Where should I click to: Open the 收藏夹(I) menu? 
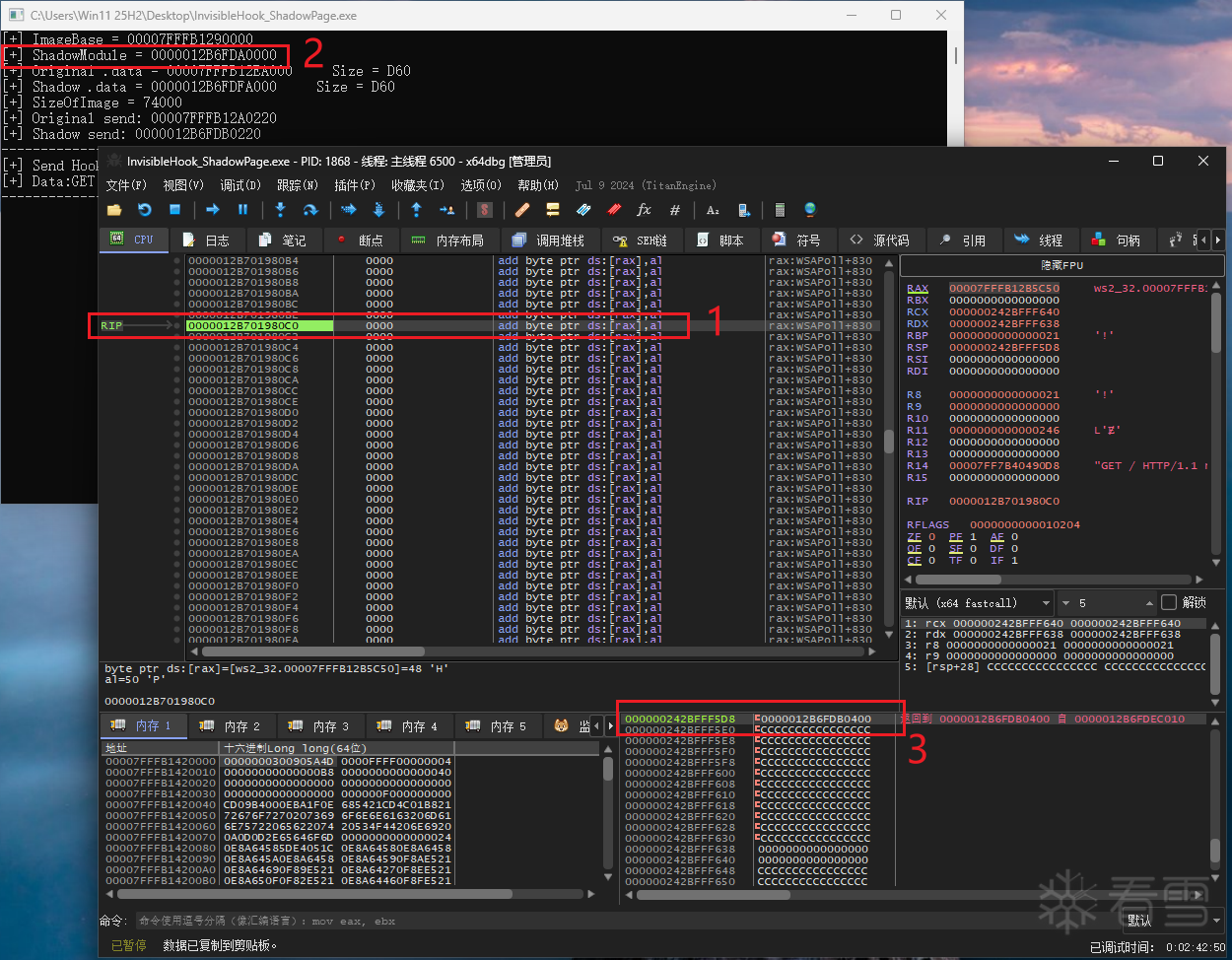coord(418,185)
